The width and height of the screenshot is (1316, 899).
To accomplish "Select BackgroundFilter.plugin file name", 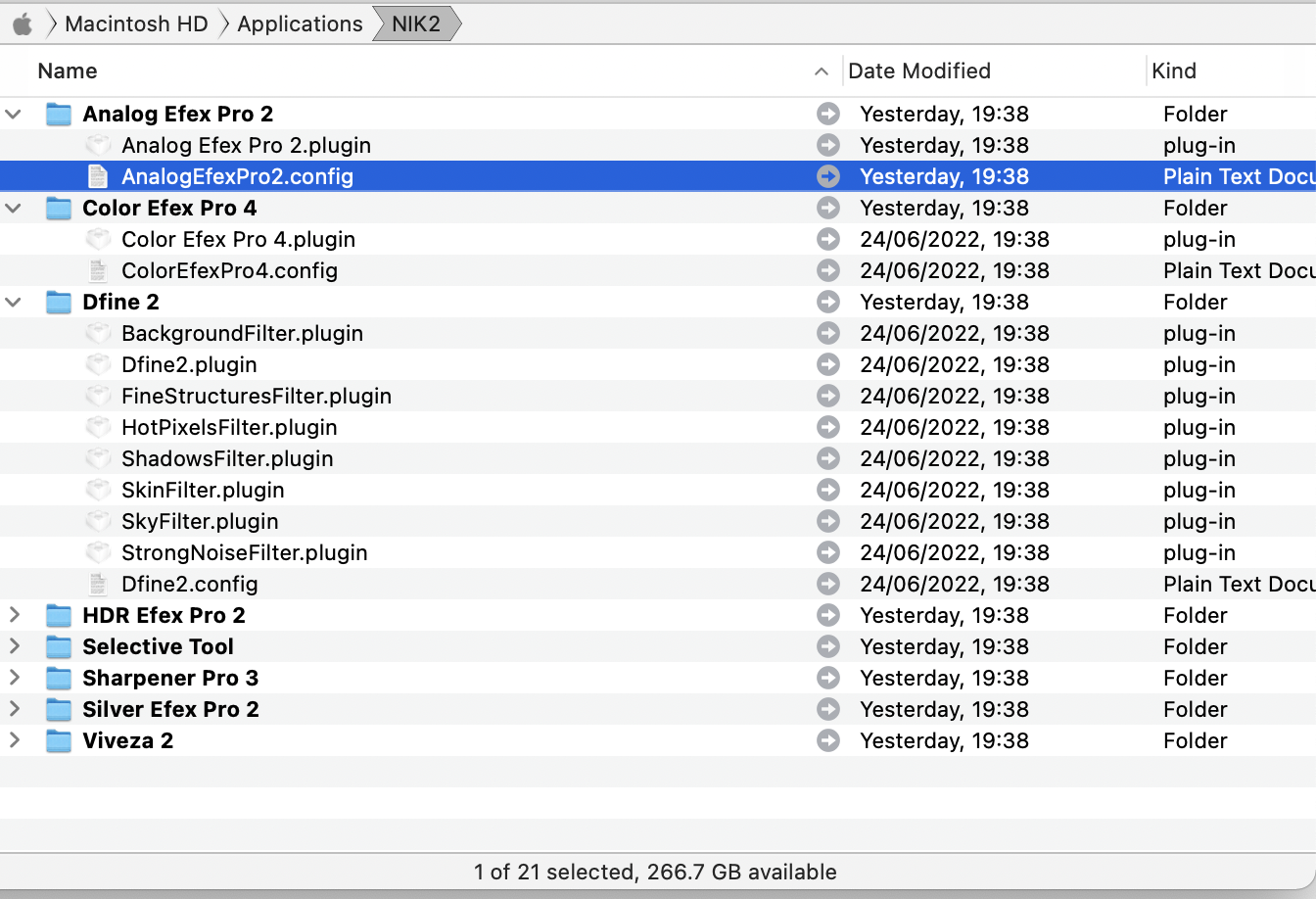I will coord(243,333).
